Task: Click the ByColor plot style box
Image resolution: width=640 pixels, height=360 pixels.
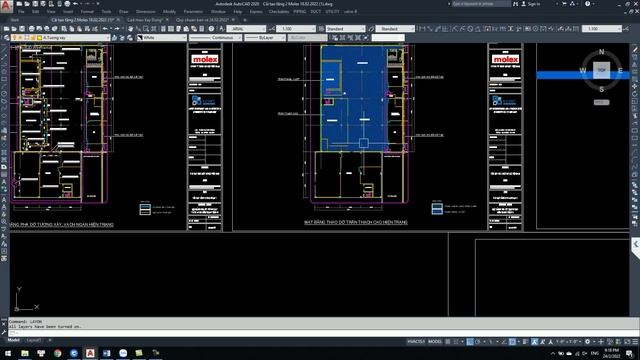Action: pos(307,38)
